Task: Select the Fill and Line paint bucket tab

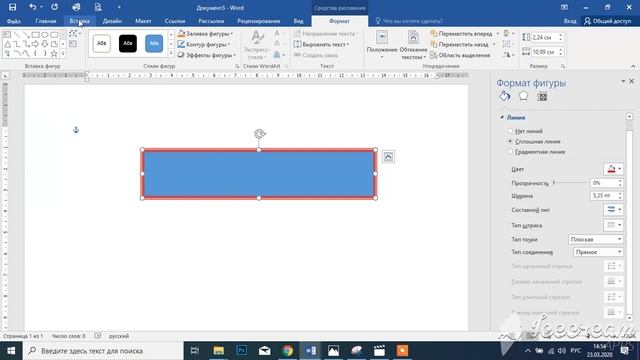Action: click(x=504, y=96)
